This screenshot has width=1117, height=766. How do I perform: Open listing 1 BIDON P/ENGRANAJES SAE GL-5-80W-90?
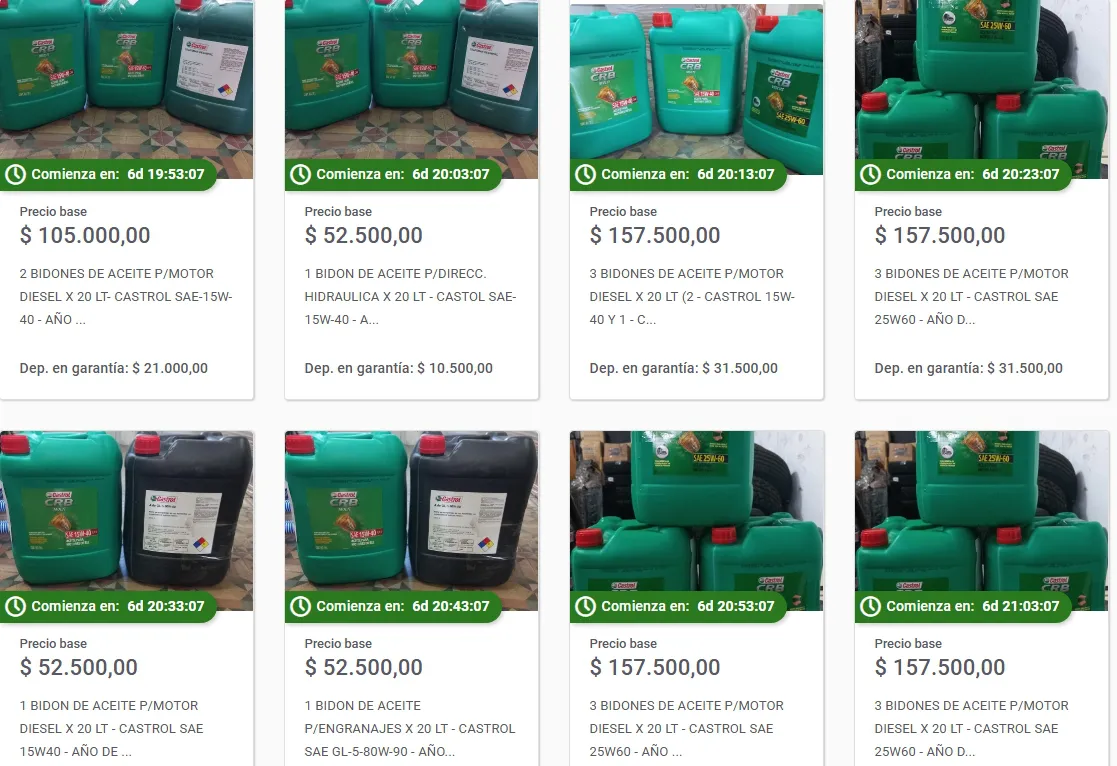pos(410,728)
